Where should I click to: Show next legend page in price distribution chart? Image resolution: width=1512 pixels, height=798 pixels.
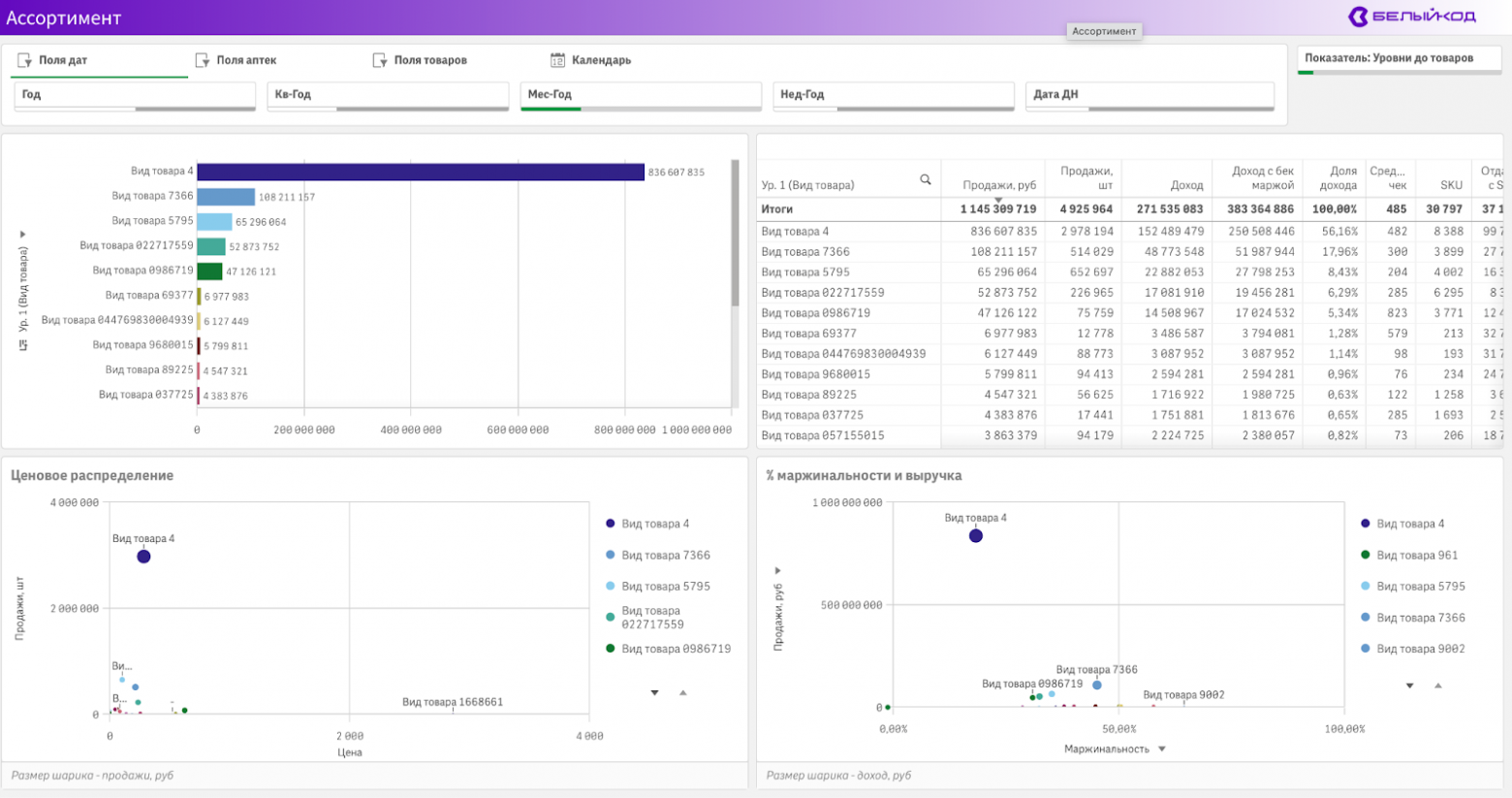(655, 692)
